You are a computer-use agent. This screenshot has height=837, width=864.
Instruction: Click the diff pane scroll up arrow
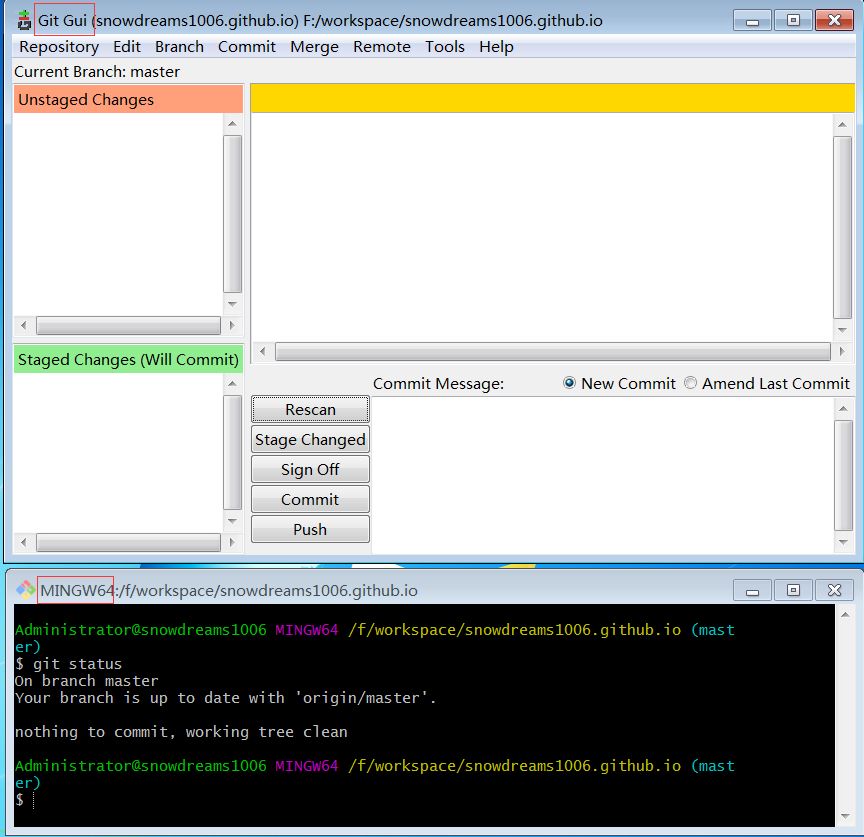pyautogui.click(x=843, y=125)
